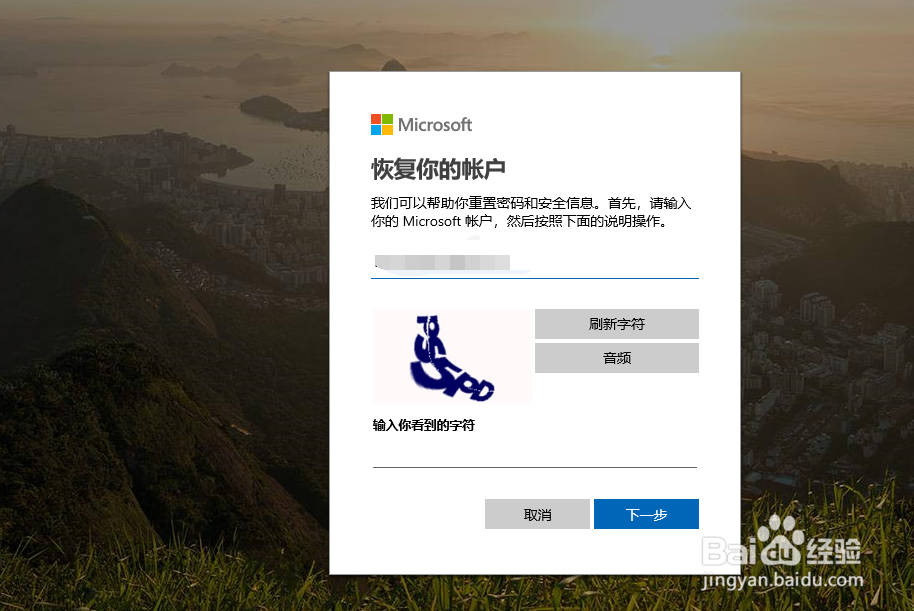The height and width of the screenshot is (611, 914).
Task: Refresh the CAPTCHA with 刷新字符 button
Action: click(617, 324)
